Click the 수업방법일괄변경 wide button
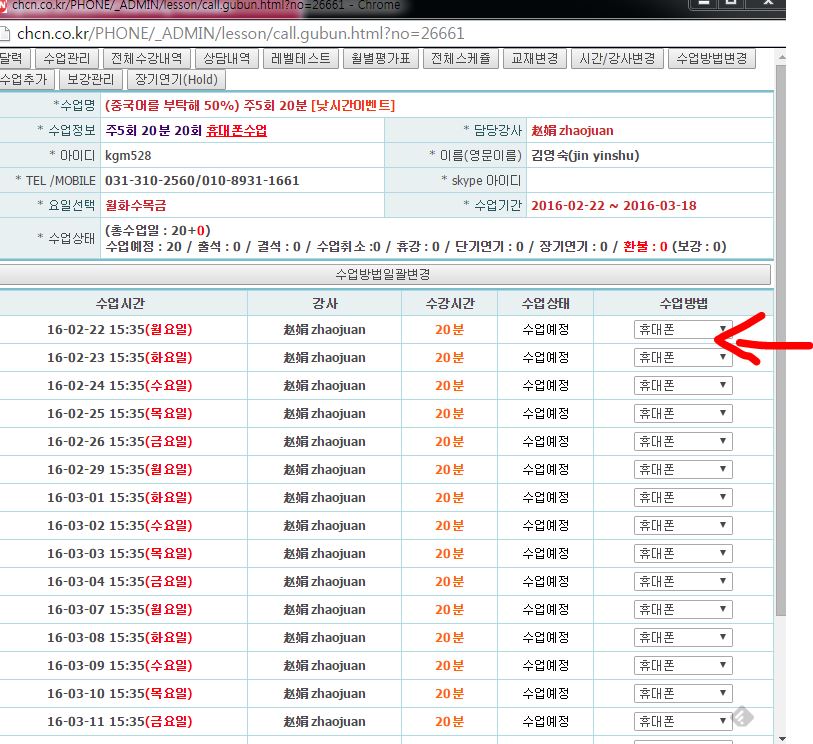The width and height of the screenshot is (813, 744). [x=384, y=275]
